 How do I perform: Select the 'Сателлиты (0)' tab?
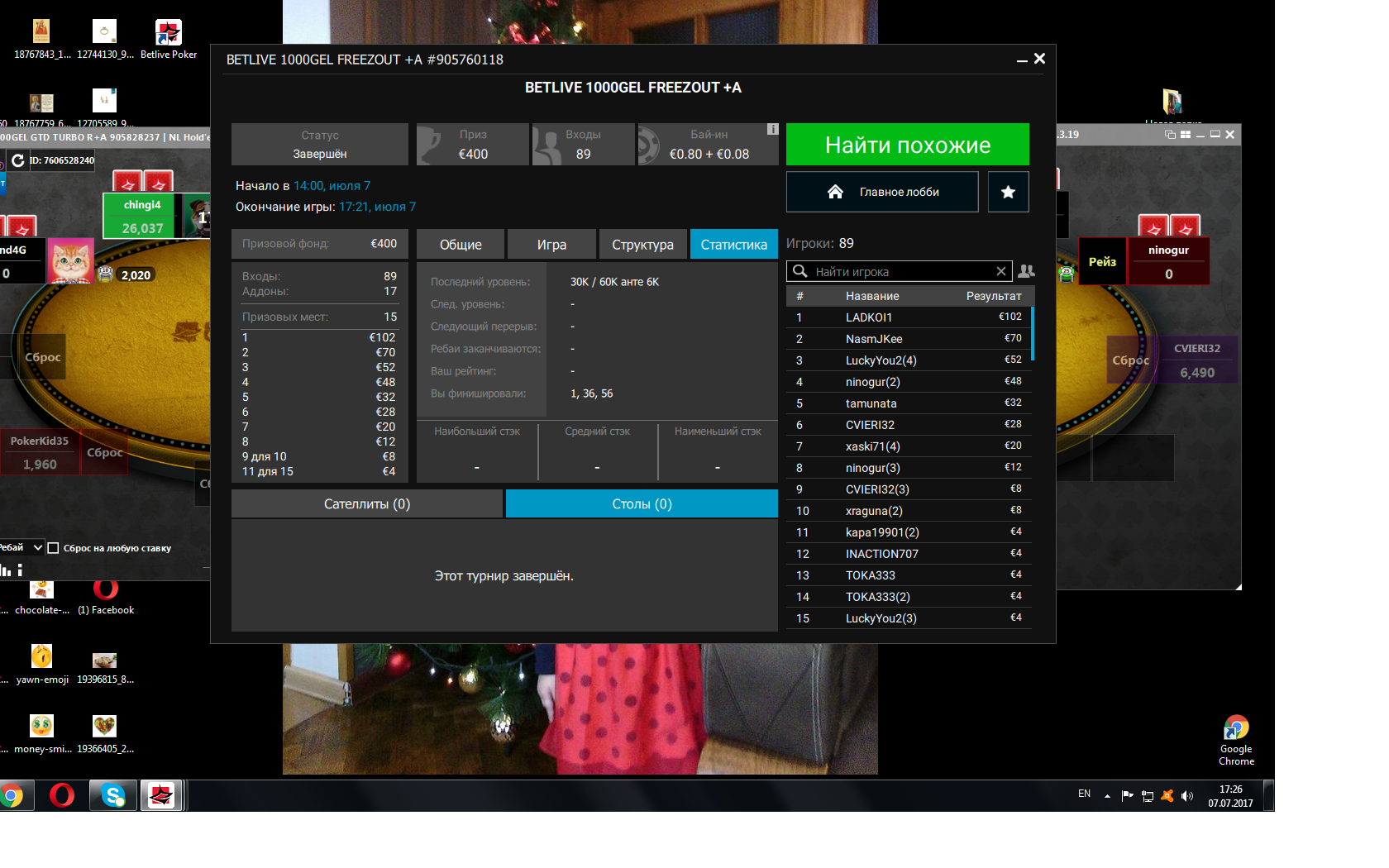pyautogui.click(x=366, y=504)
